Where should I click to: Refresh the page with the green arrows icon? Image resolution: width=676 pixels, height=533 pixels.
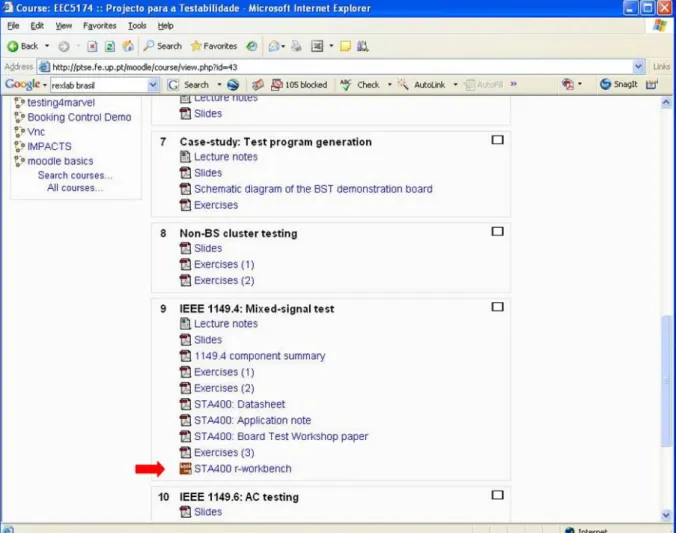[110, 46]
